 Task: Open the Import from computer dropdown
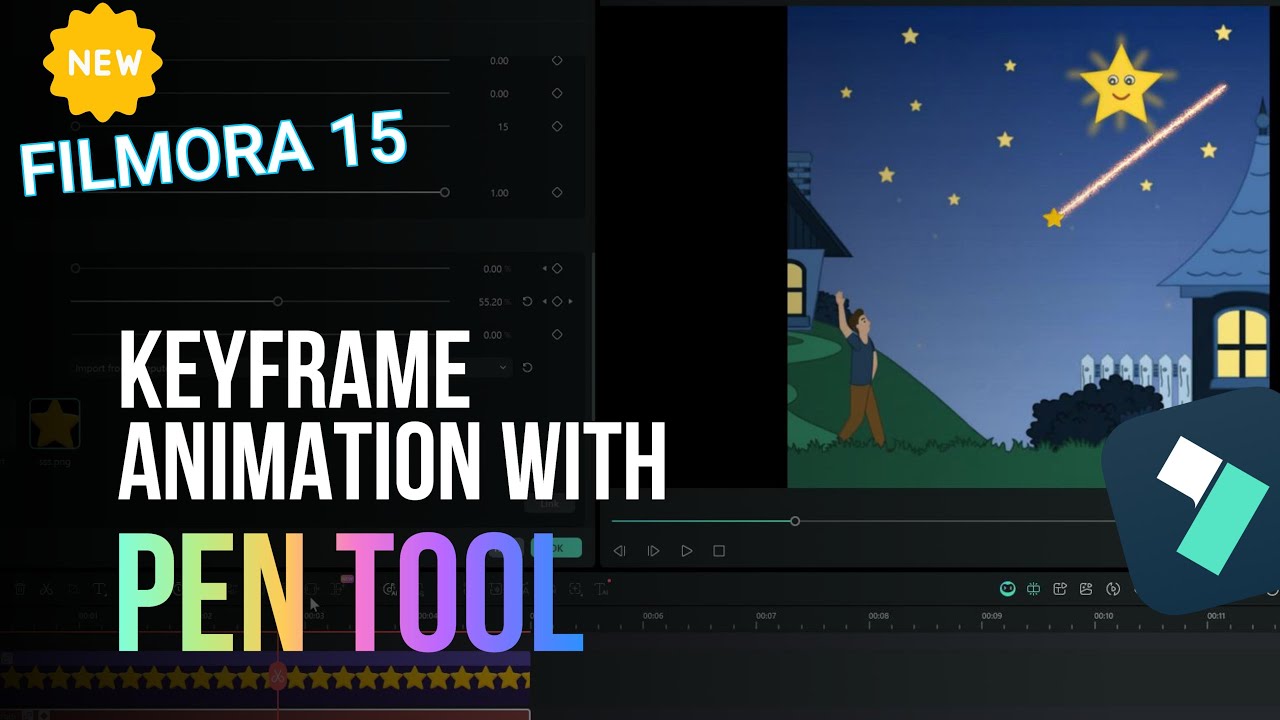click(x=292, y=368)
